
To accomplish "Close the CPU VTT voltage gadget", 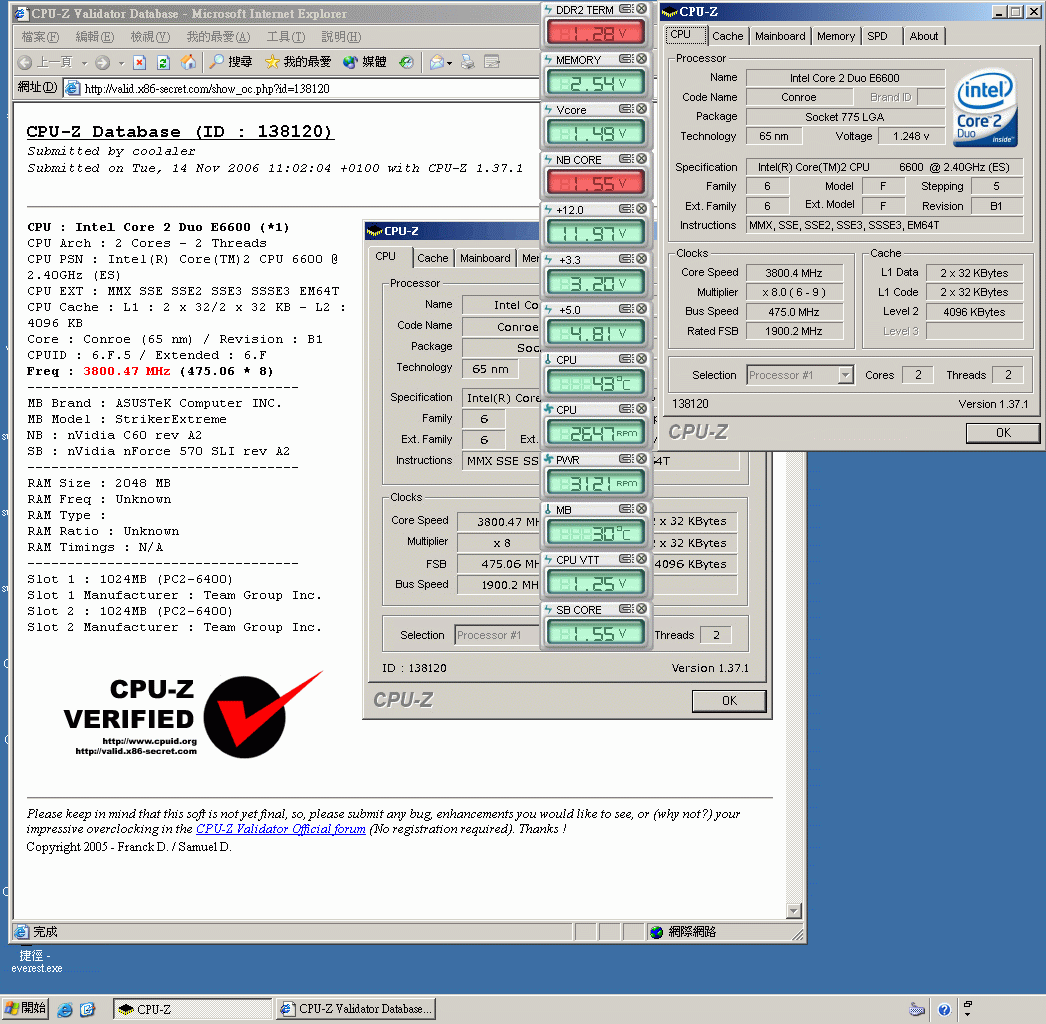I will (642, 559).
